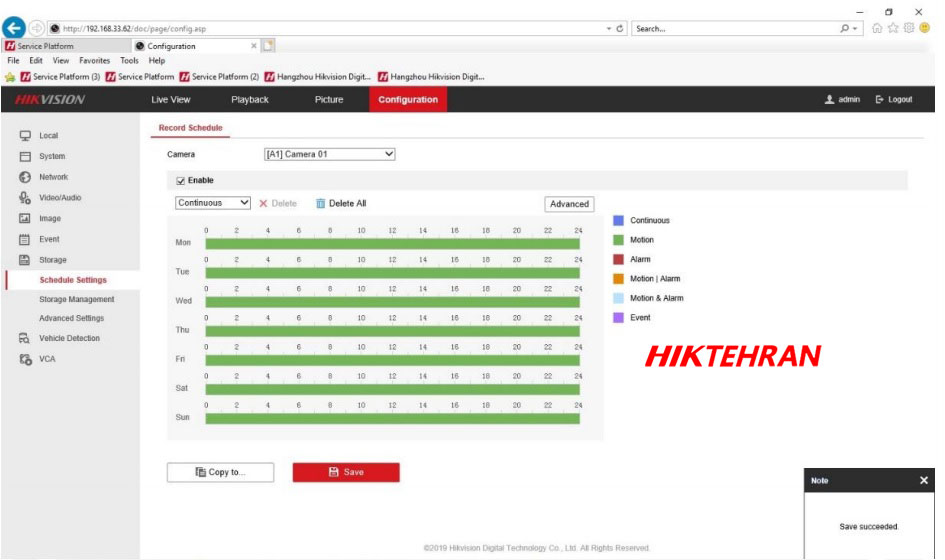
Task: Refresh the page with reload icon
Action: pyautogui.click(x=620, y=28)
